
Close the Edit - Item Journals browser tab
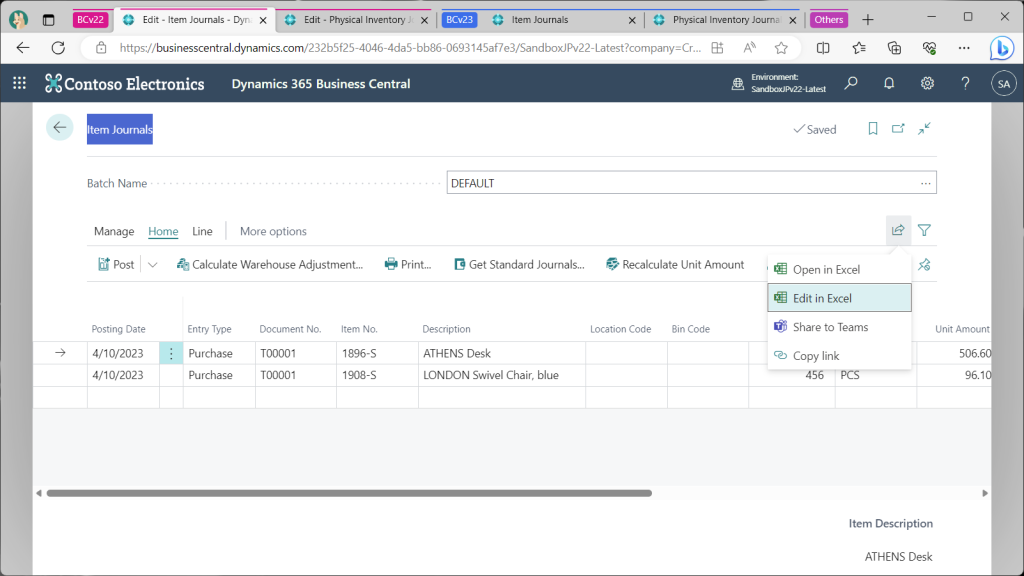(x=263, y=20)
